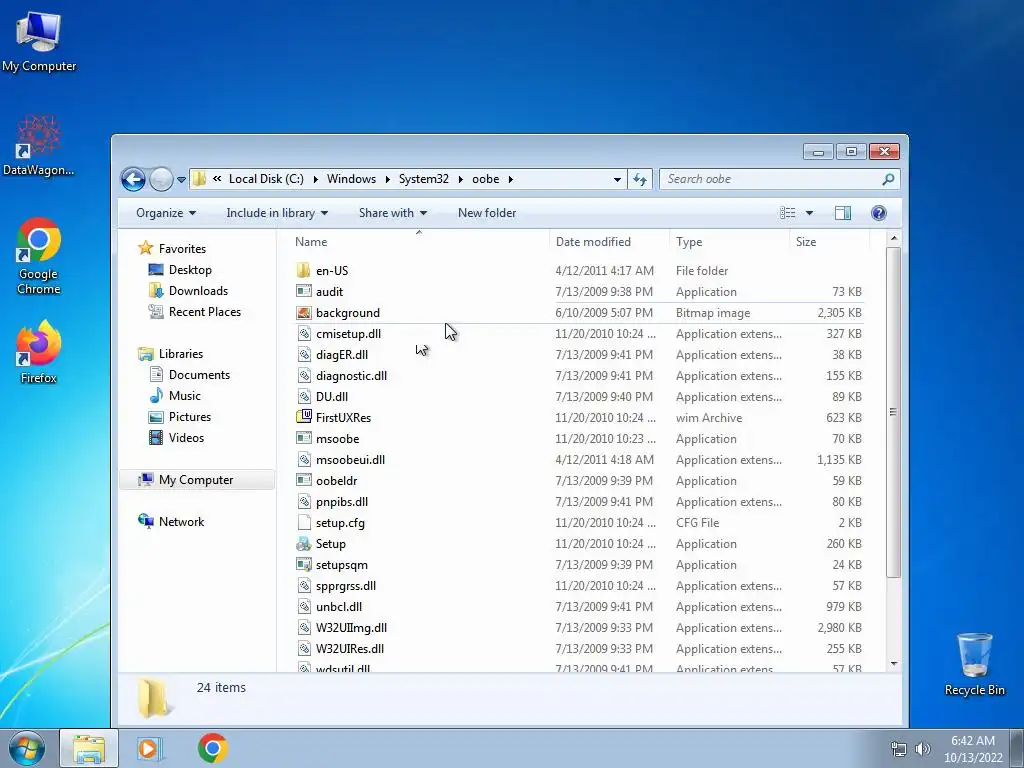Viewport: 1024px width, 768px height.
Task: Click the search magnifier icon
Action: pyautogui.click(x=888, y=179)
